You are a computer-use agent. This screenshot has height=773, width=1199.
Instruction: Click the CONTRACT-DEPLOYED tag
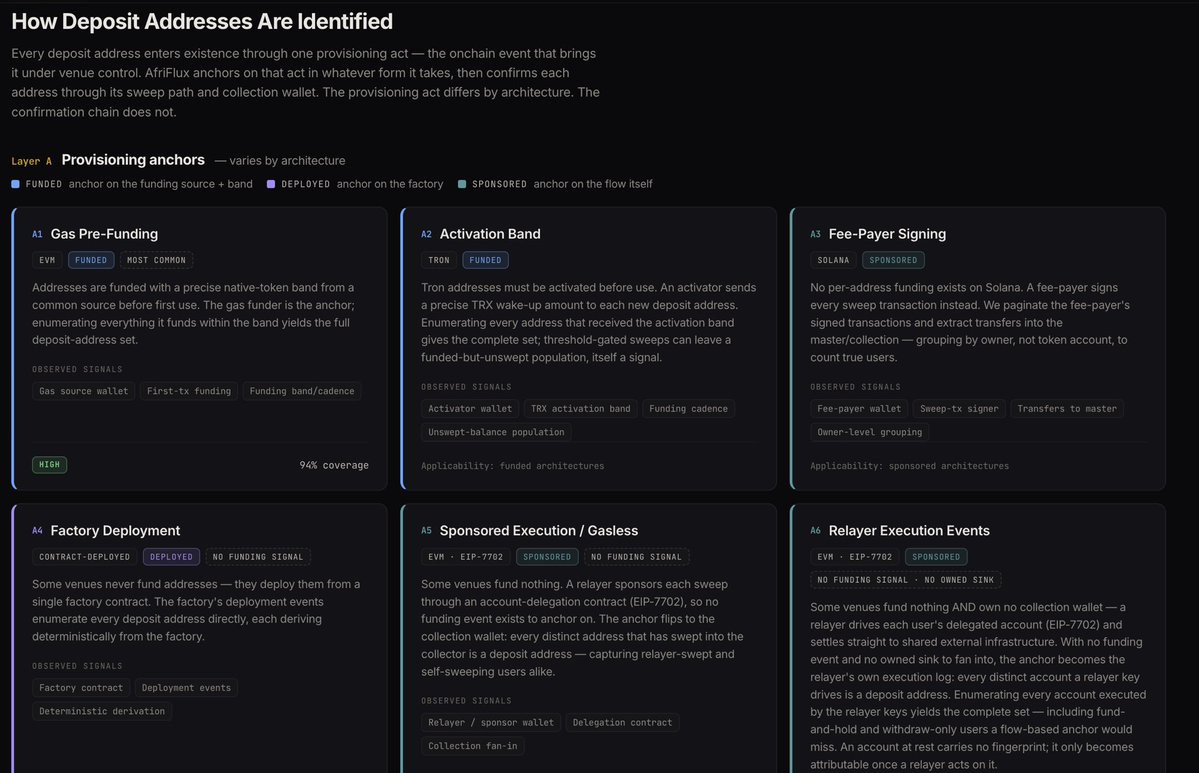pyautogui.click(x=84, y=557)
